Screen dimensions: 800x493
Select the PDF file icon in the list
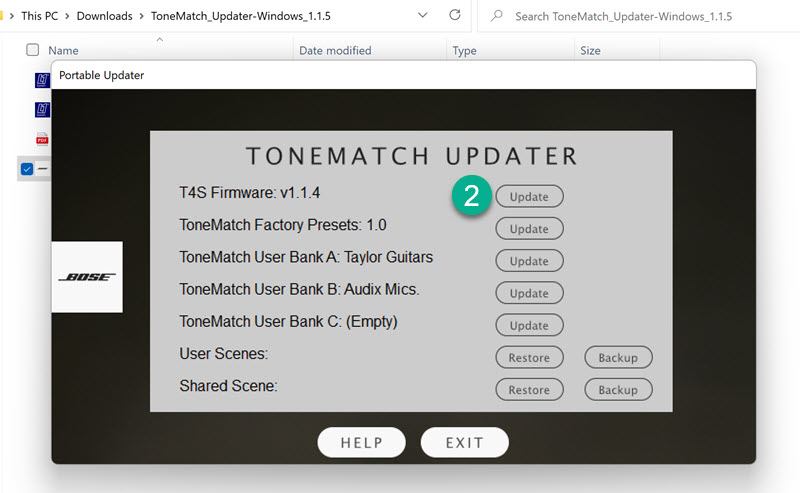(43, 138)
